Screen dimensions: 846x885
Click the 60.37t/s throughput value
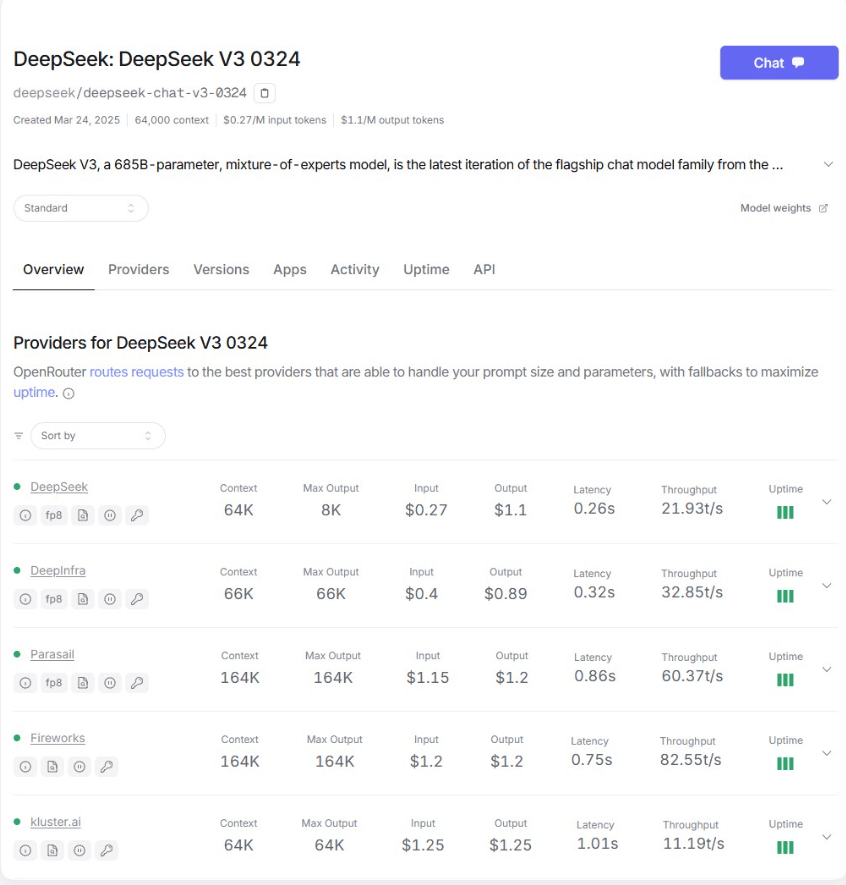[x=692, y=676]
